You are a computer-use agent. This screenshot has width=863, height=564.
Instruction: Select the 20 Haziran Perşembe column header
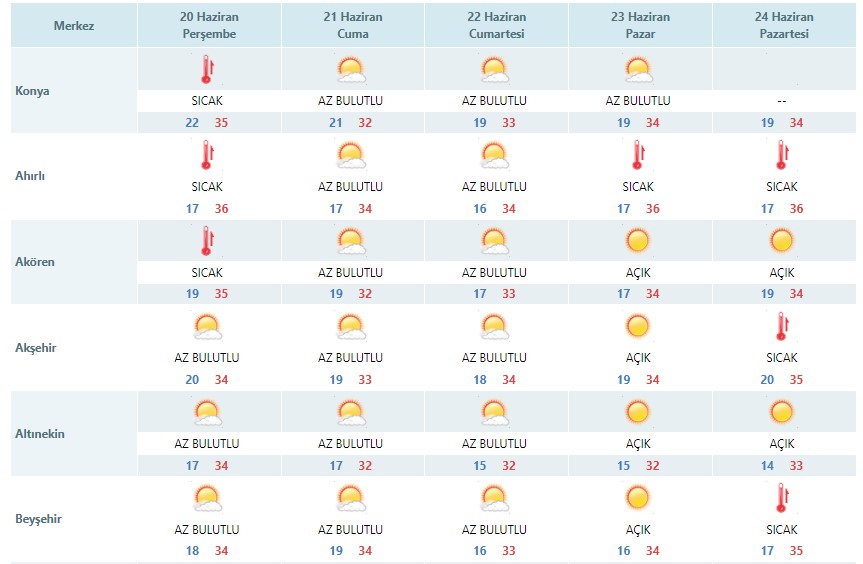(209, 25)
